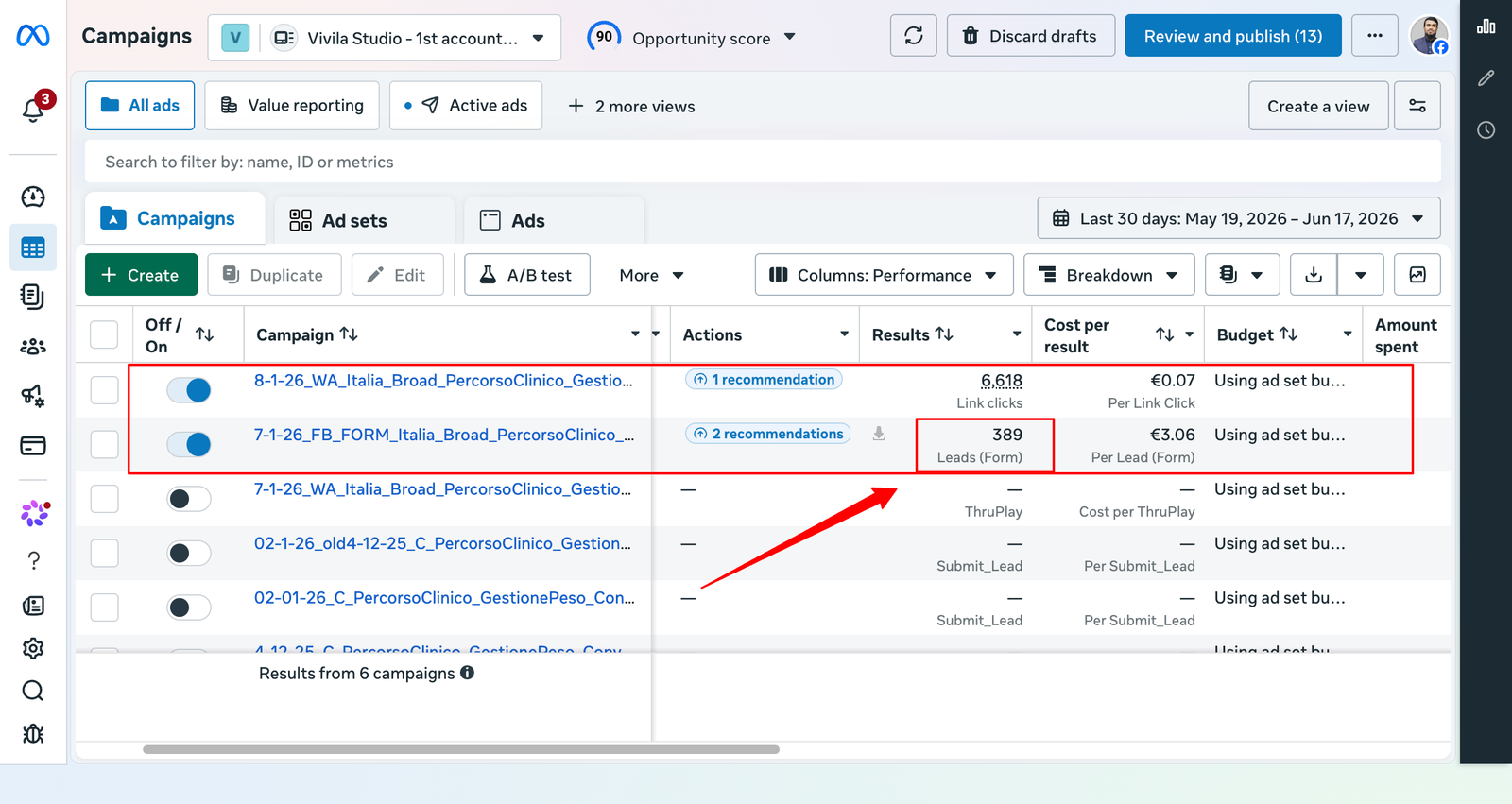The height and width of the screenshot is (804, 1512).
Task: Open the 2 recommendations link
Action: [x=768, y=434]
